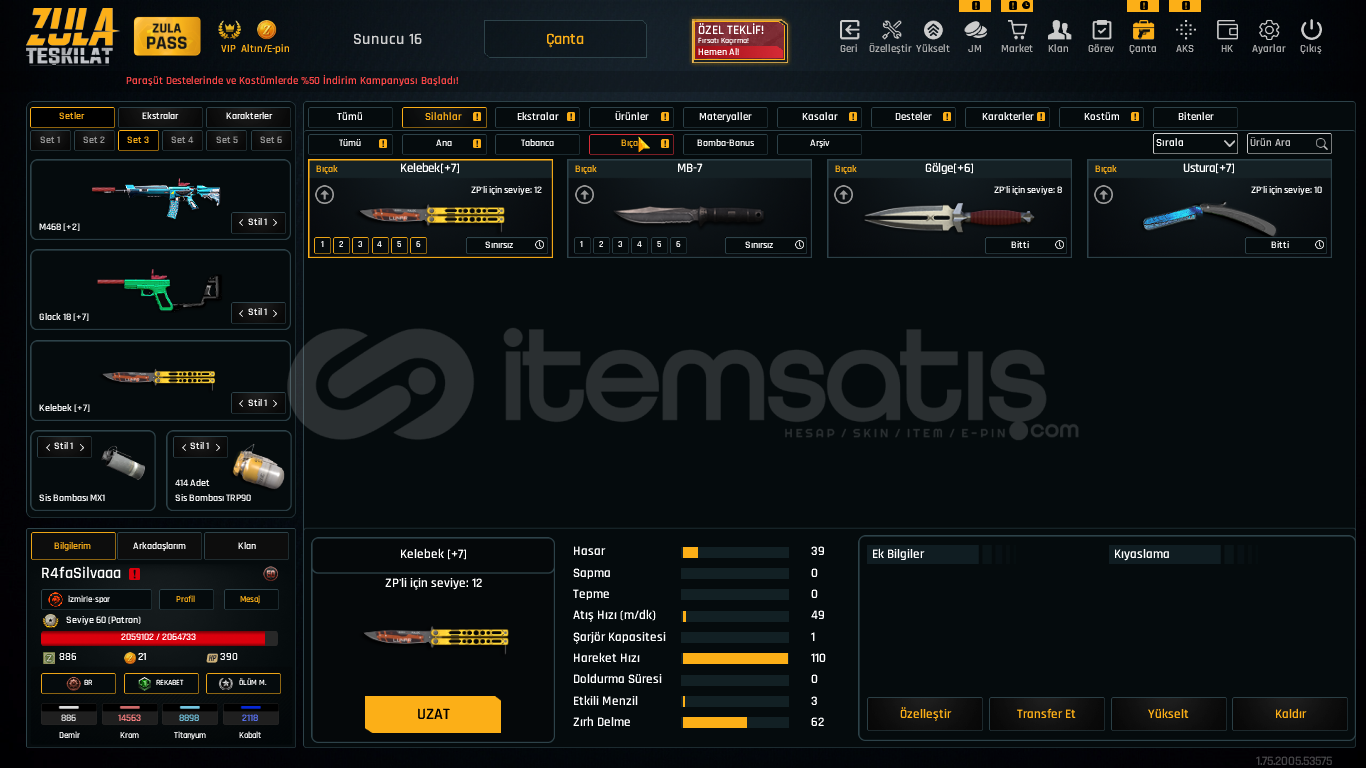Open the Çanta briefcase icon

pos(1143,30)
